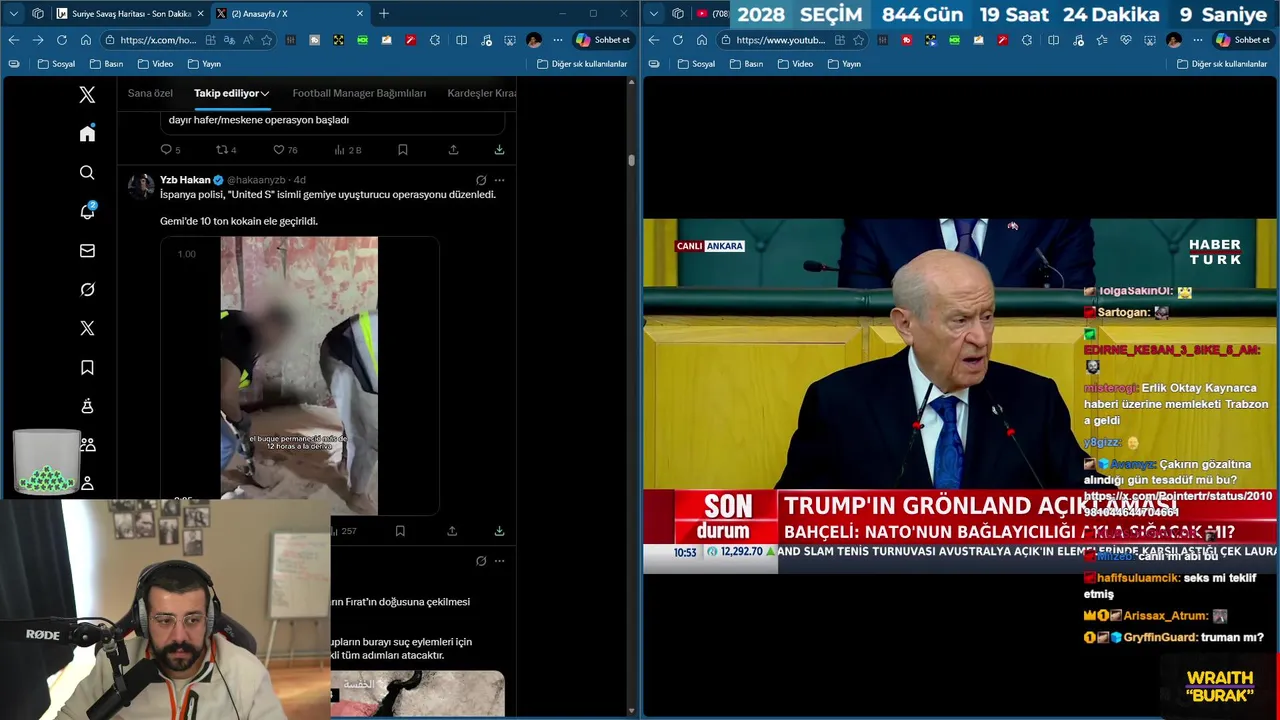The height and width of the screenshot is (720, 1280).
Task: Open view stats showing 257 under the video
Action: 342,531
